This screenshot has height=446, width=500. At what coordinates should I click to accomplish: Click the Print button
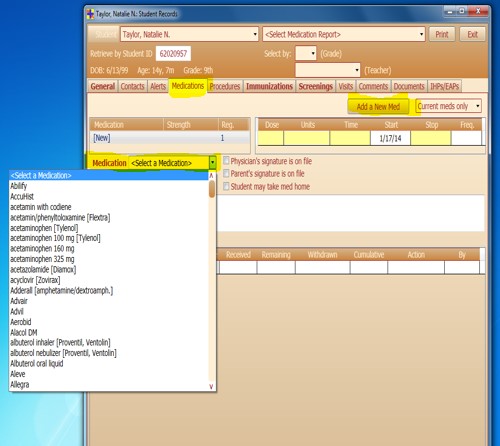click(x=442, y=34)
